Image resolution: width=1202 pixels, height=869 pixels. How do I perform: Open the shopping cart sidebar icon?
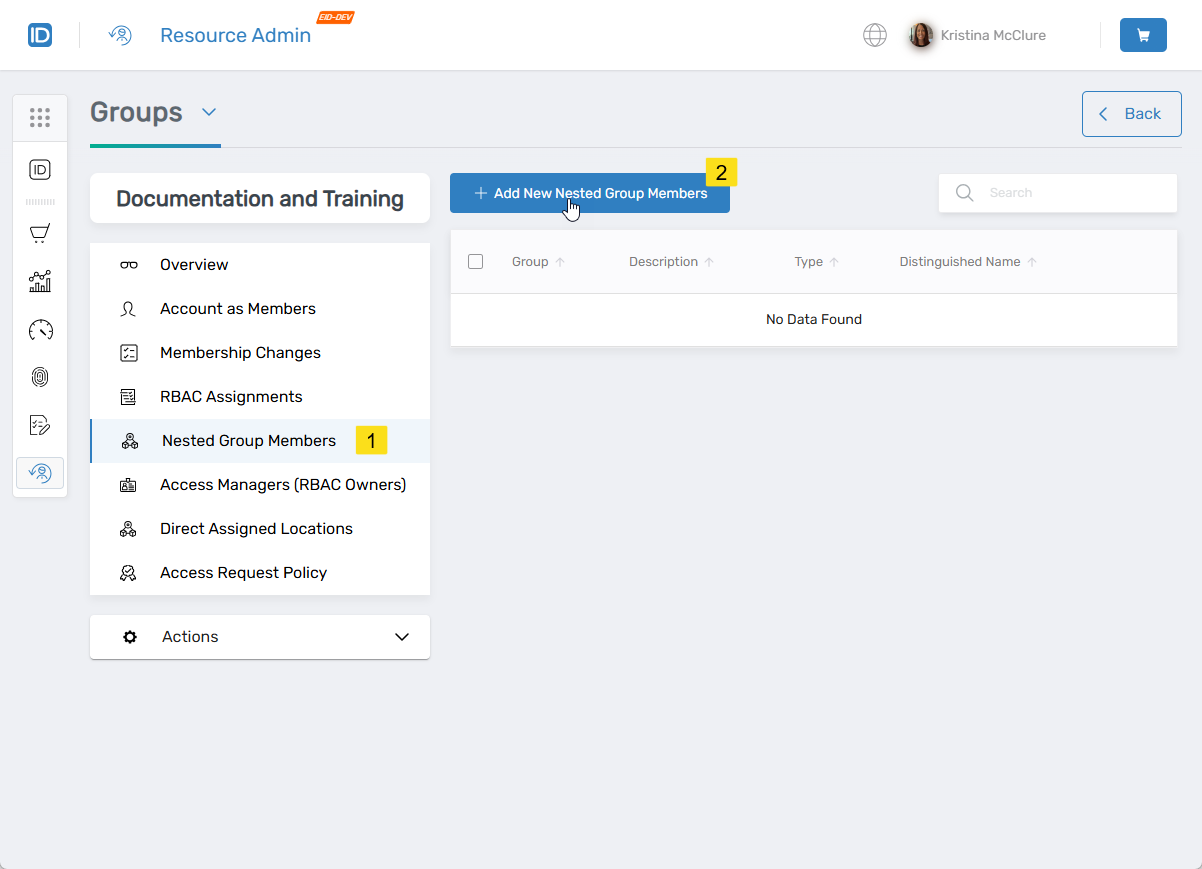[40, 233]
